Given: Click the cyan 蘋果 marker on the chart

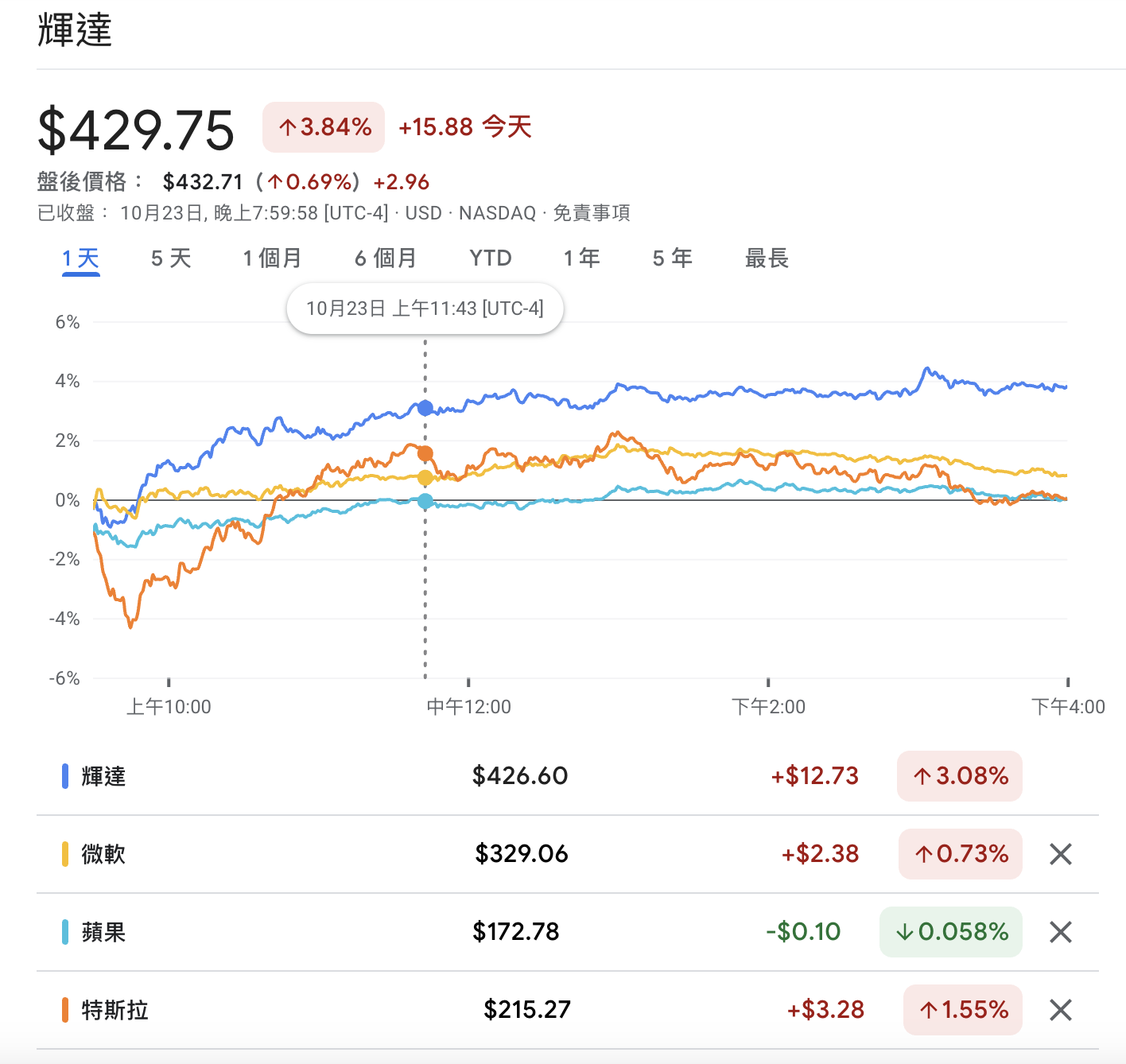Looking at the screenshot, I should pyautogui.click(x=425, y=501).
